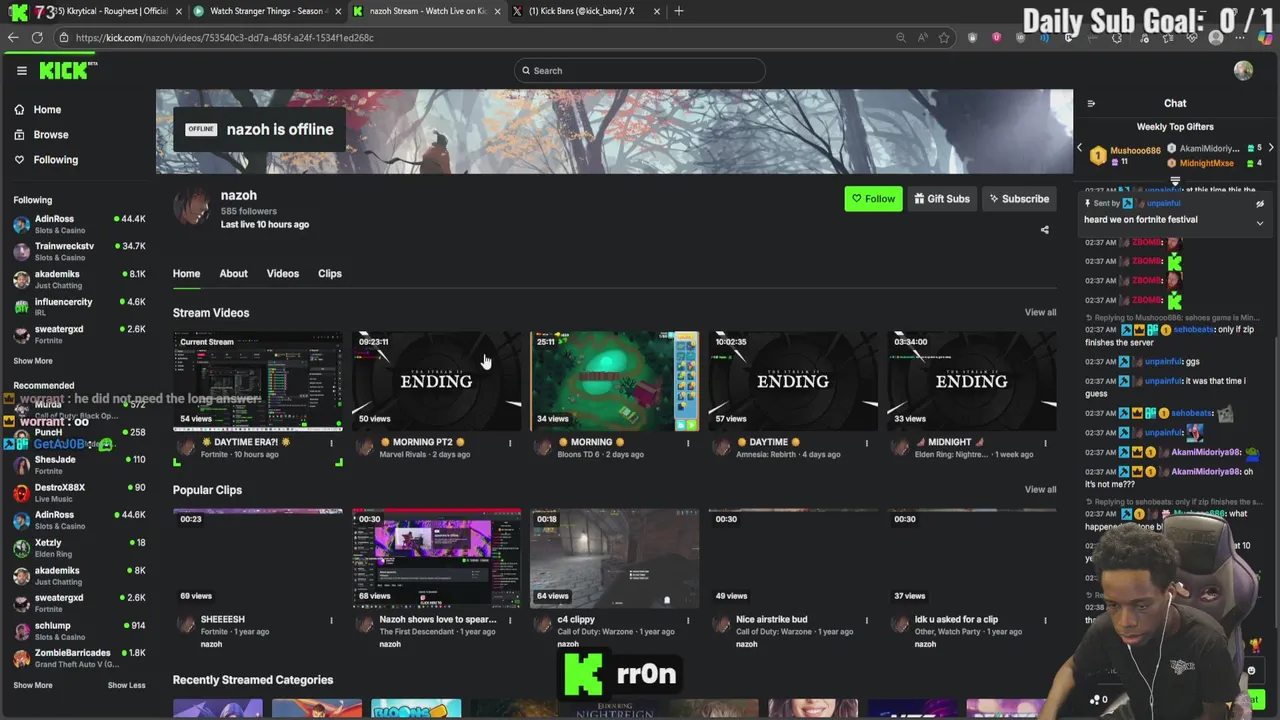Open options menu for Nice airstrike bud clip
The width and height of the screenshot is (1280, 720).
point(866,620)
